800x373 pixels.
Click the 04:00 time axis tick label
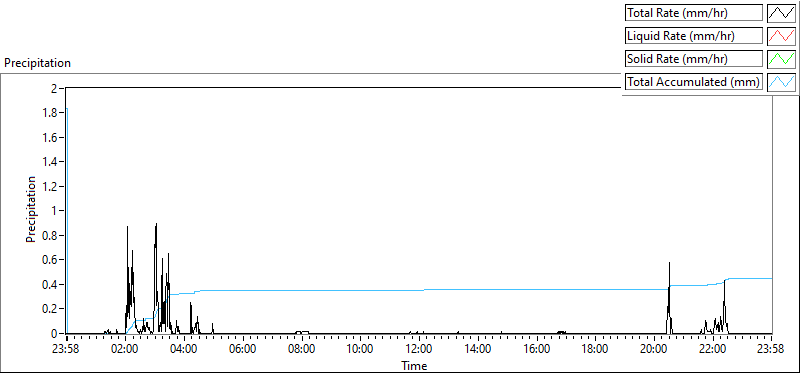(184, 350)
